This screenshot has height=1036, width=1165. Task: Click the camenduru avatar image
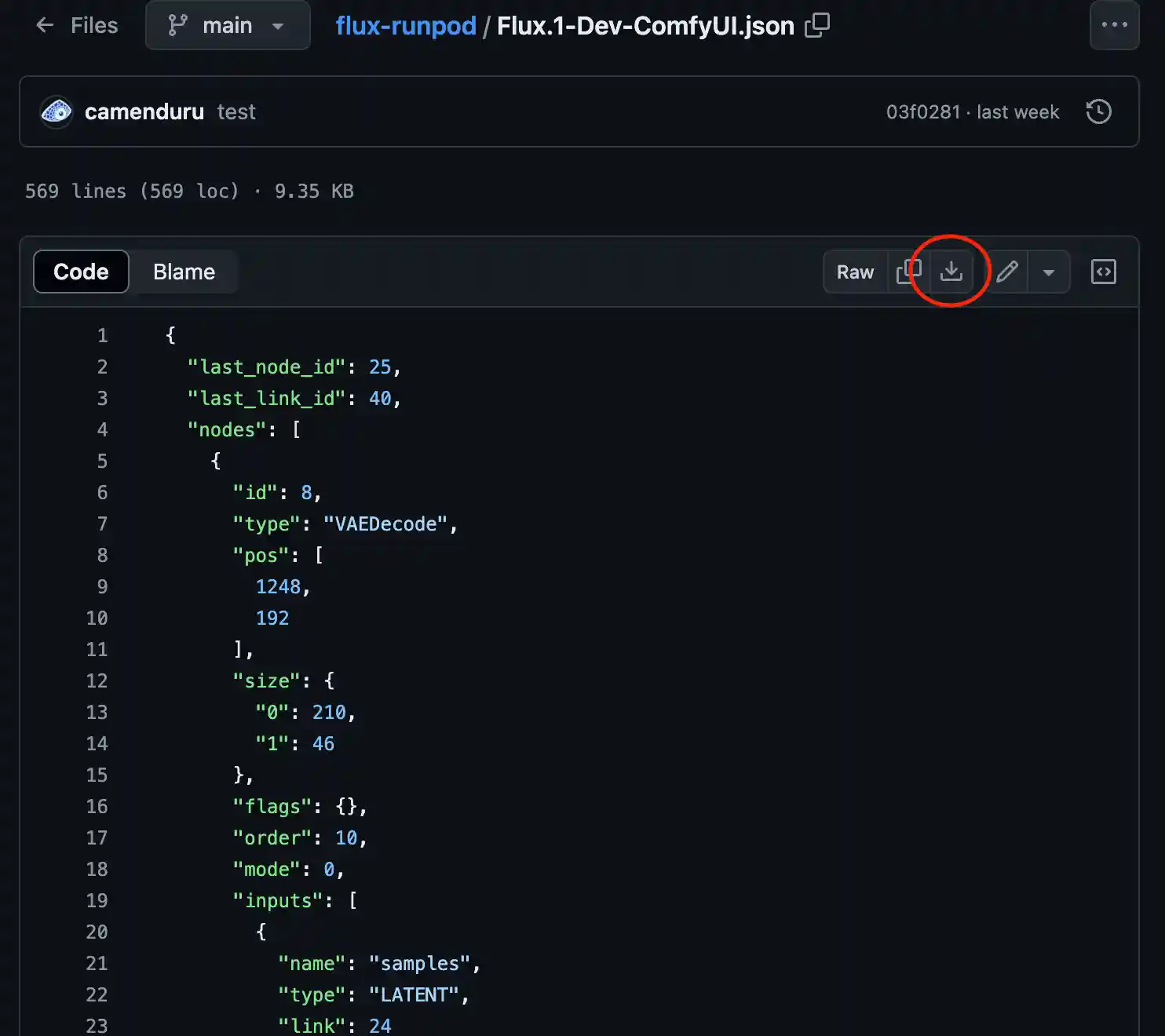[x=57, y=111]
